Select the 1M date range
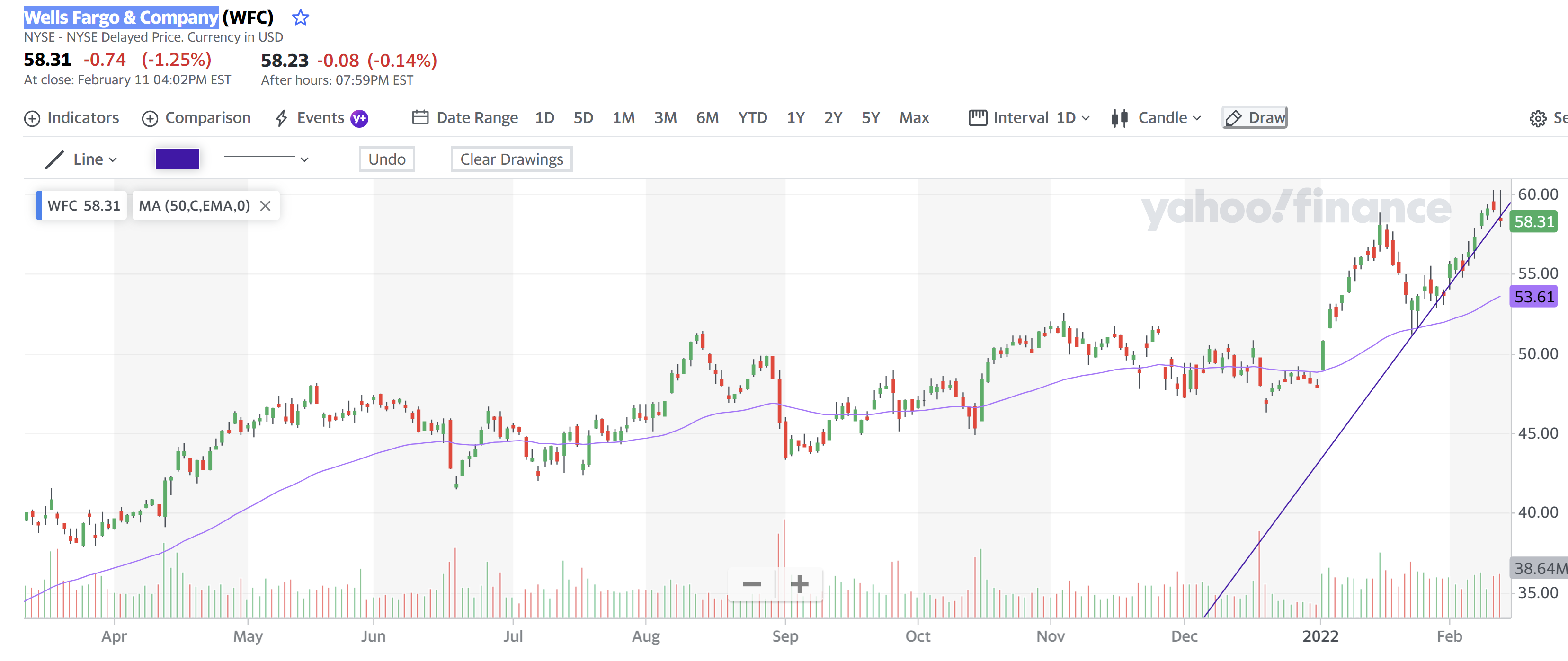This screenshot has height=661, width=1568. coord(624,118)
